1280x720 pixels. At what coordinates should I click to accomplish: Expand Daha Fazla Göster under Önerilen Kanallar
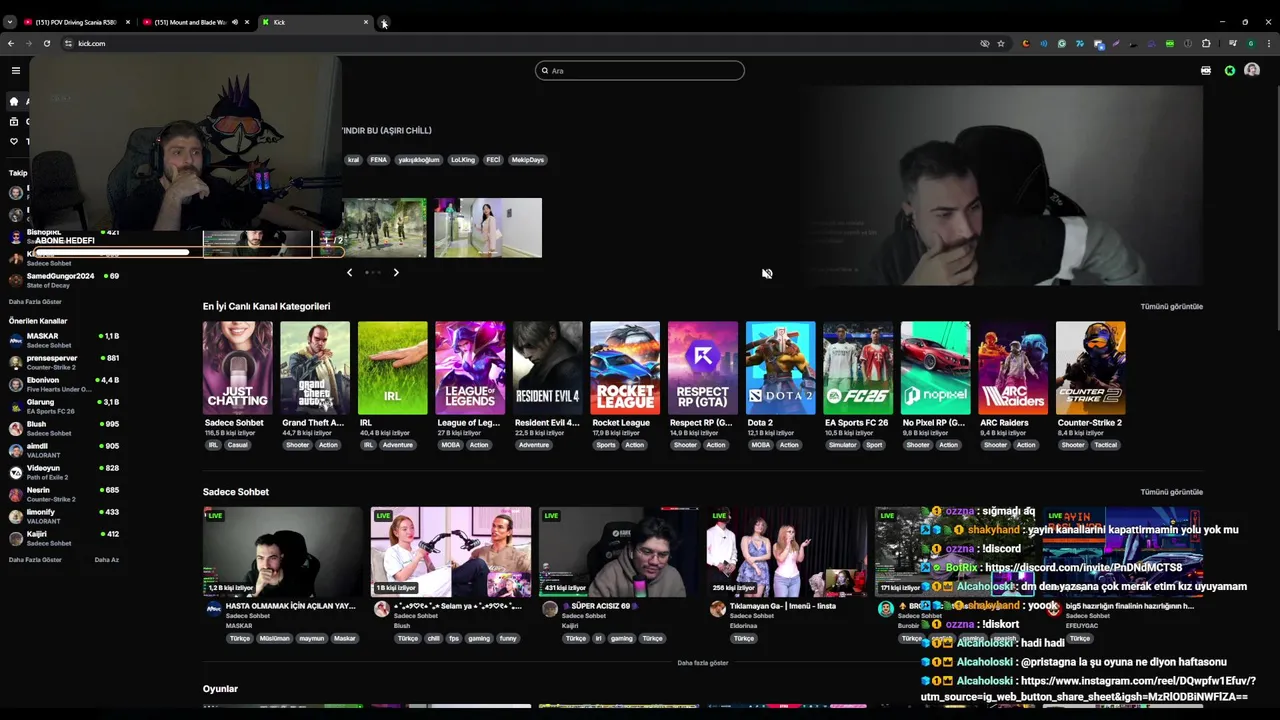pyautogui.click(x=35, y=560)
